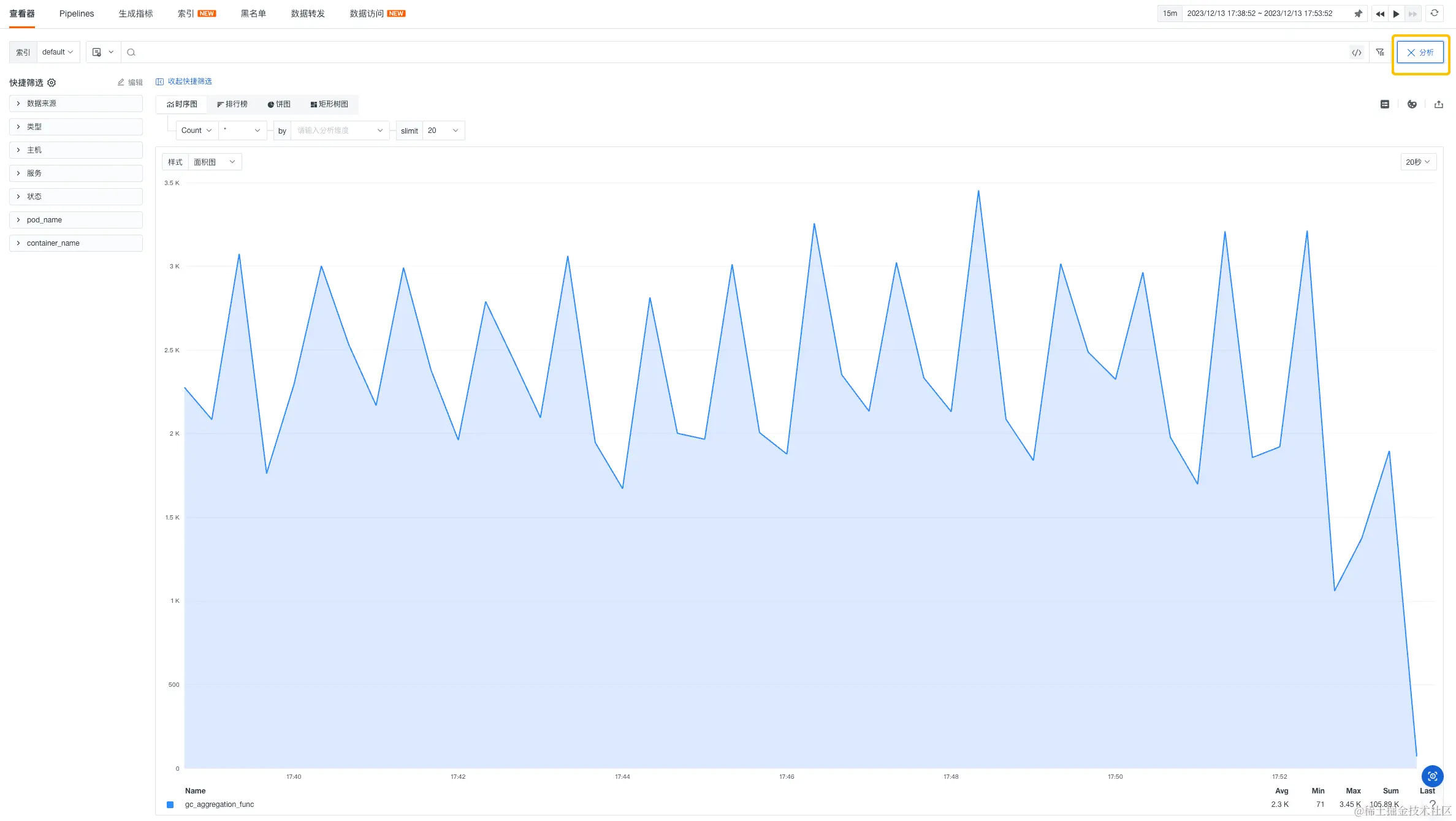Viewport: 1456px width, 821px height.
Task: Click the rewind time range button
Action: click(x=1379, y=13)
